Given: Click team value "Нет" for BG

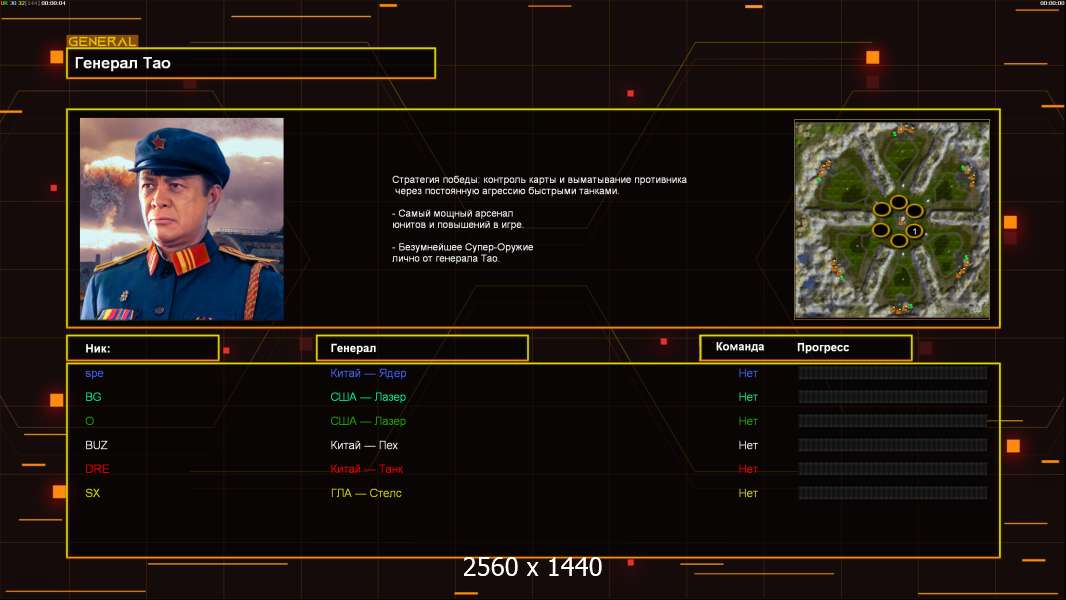Looking at the screenshot, I should 748,397.
